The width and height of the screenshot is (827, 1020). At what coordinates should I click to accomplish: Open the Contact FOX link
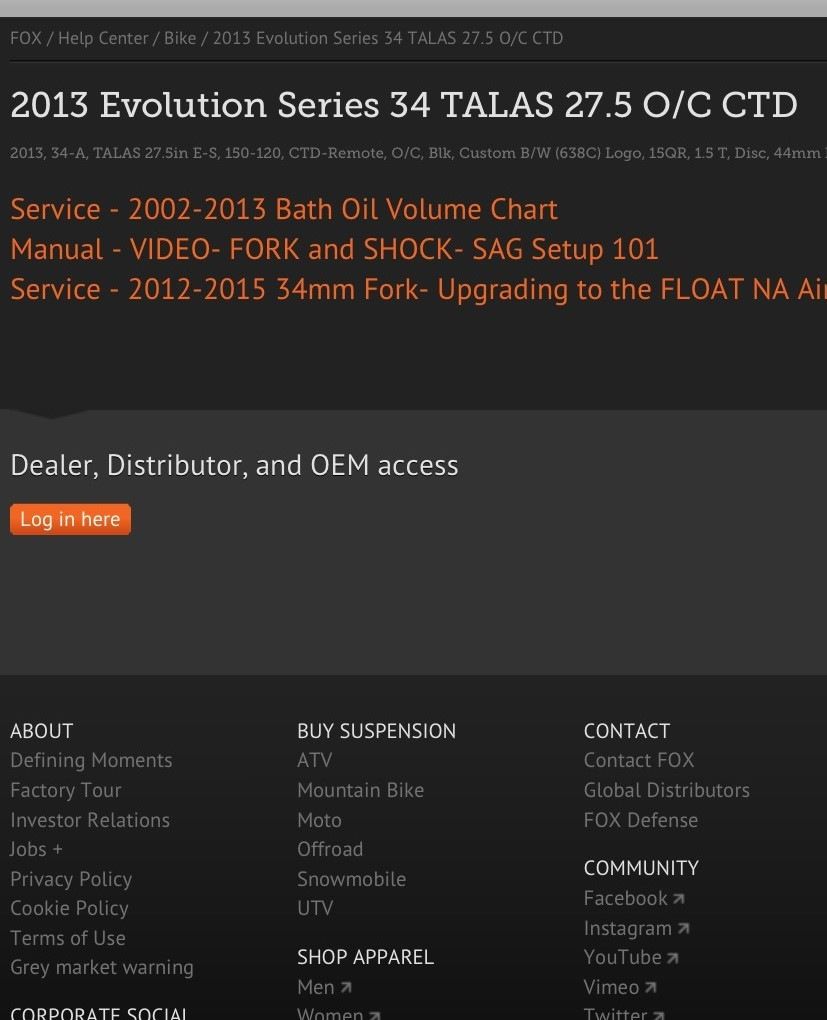point(639,760)
